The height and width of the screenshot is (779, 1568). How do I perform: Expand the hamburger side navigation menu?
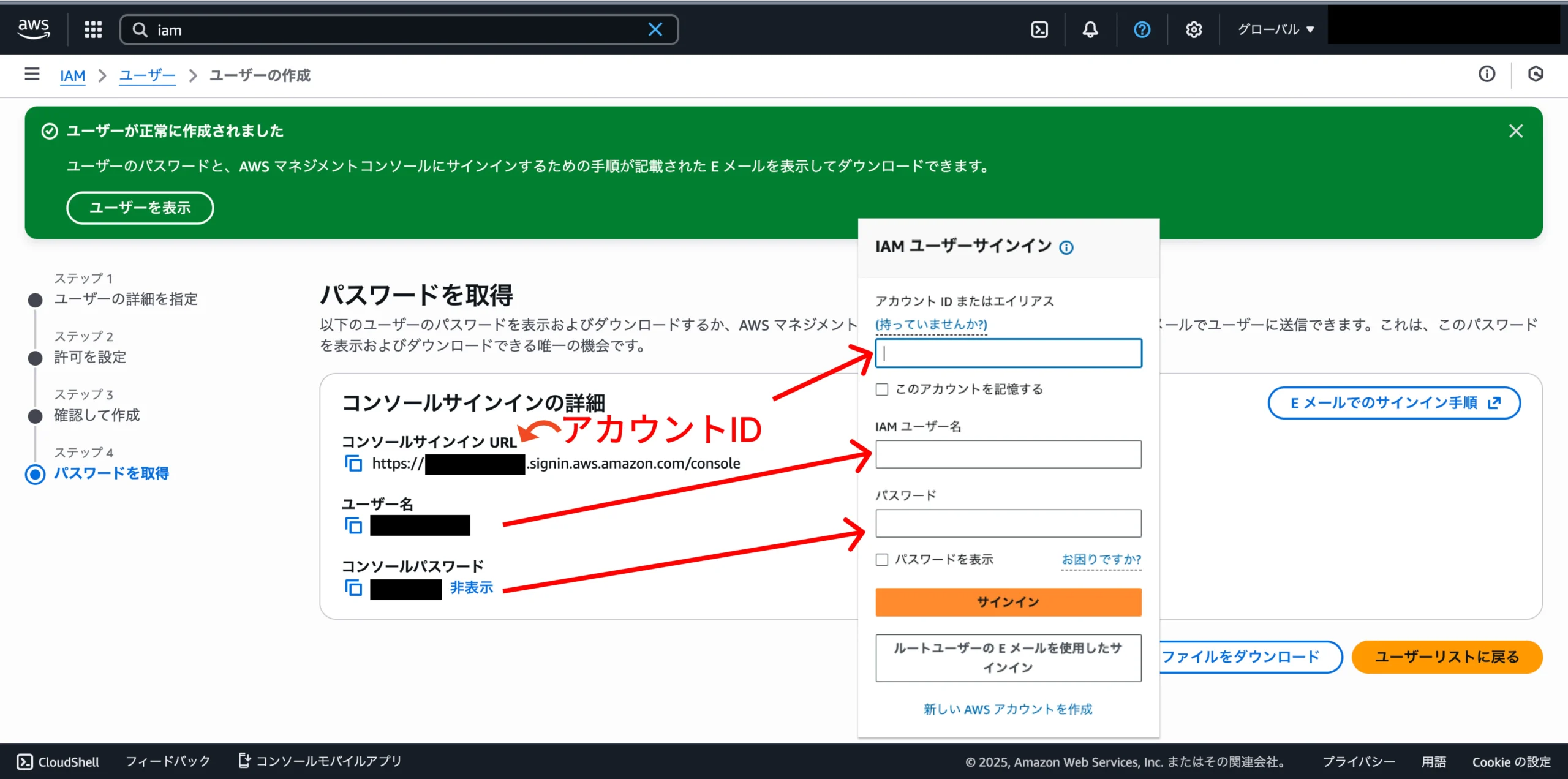(x=32, y=74)
